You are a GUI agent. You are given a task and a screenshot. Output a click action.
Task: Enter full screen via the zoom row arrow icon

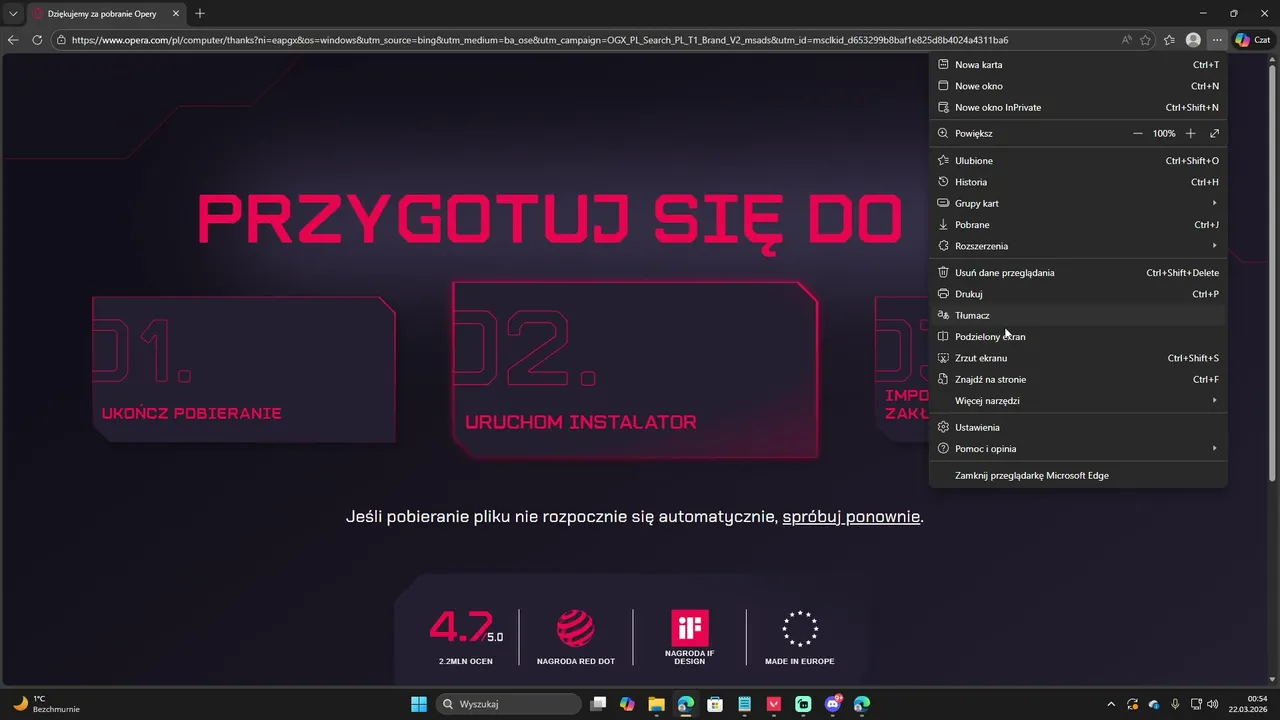click(x=1214, y=133)
